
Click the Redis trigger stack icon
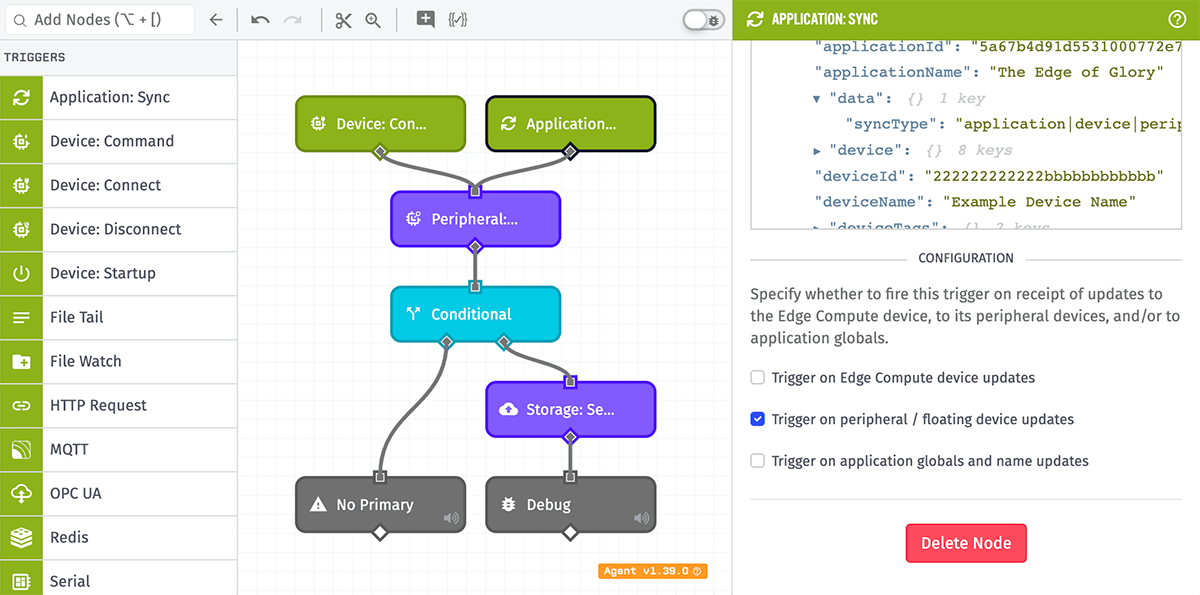tap(21, 537)
